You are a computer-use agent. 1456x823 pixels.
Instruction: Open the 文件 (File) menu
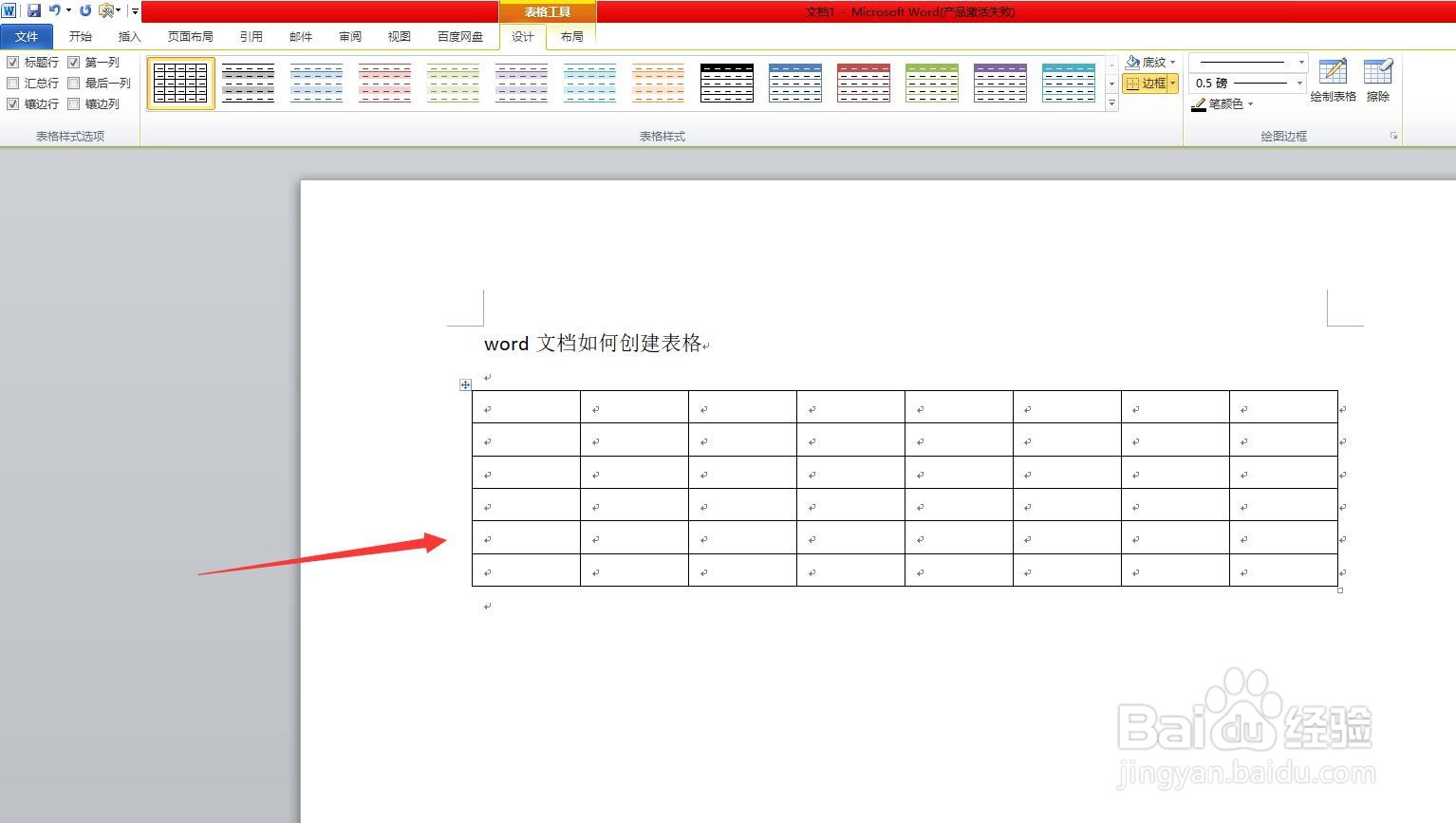point(27,36)
